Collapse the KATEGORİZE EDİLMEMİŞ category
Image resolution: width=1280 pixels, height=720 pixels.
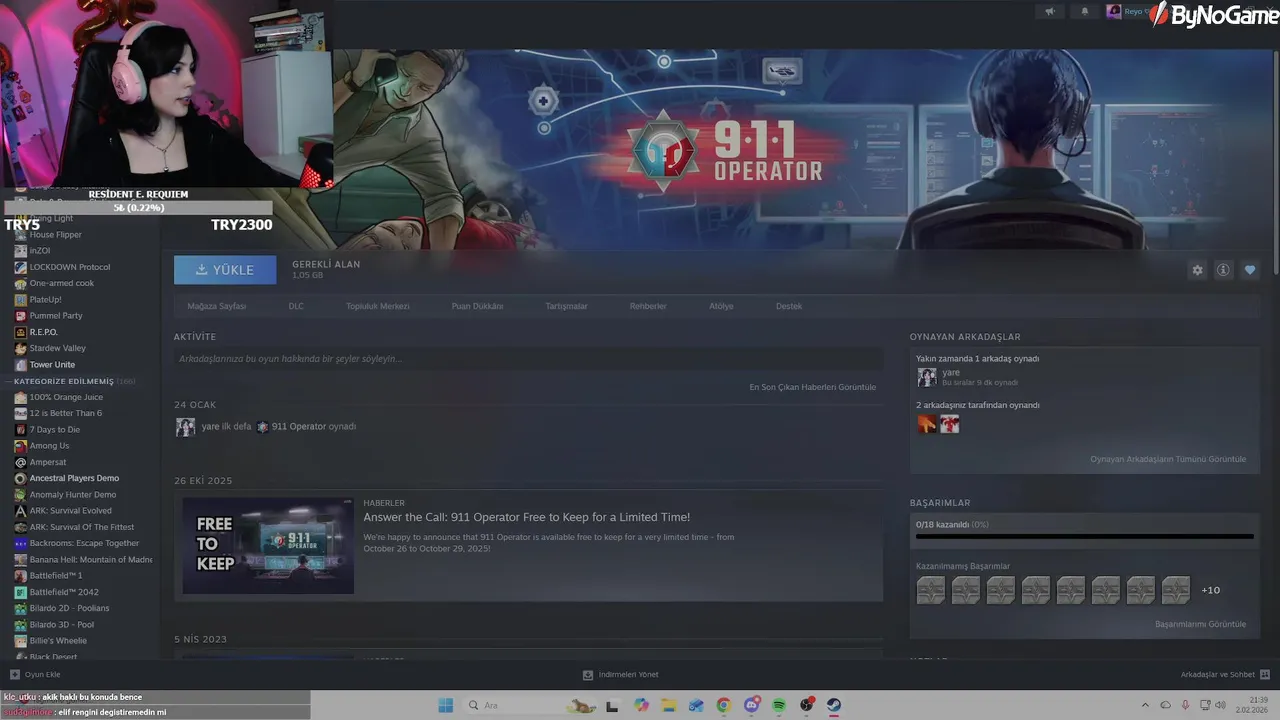tap(64, 381)
